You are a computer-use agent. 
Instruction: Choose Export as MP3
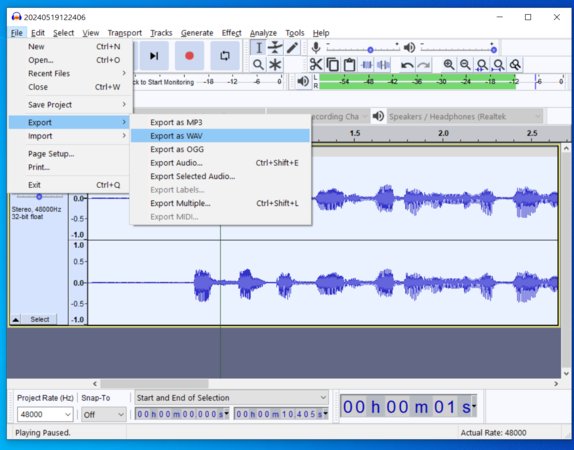coord(221,122)
